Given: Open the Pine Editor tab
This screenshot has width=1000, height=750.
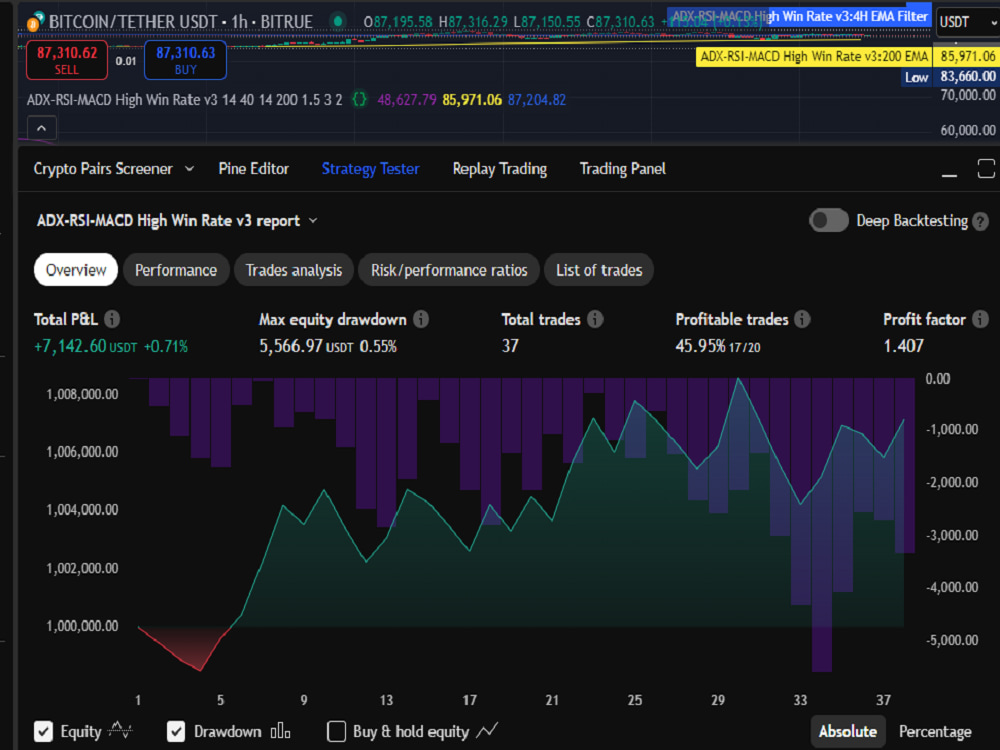Looking at the screenshot, I should [254, 169].
